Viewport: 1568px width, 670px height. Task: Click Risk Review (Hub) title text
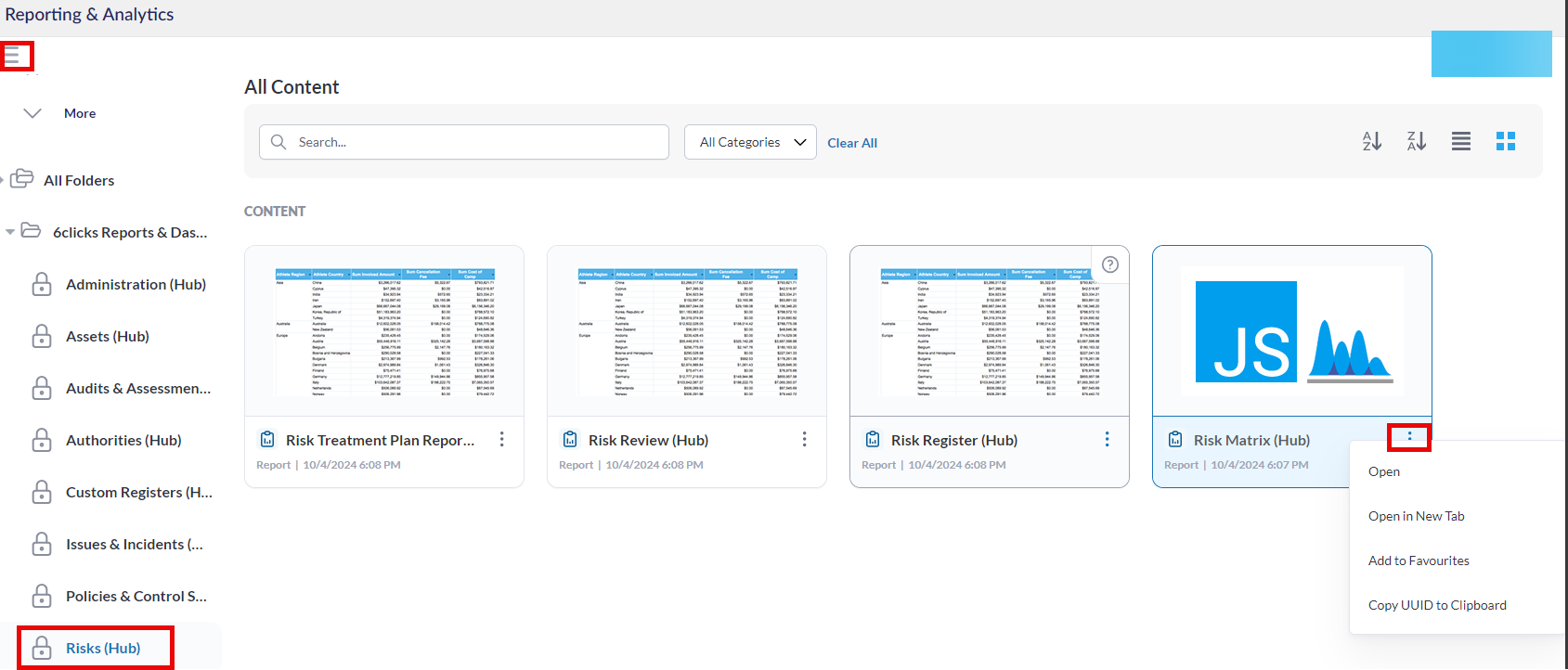[x=648, y=440]
